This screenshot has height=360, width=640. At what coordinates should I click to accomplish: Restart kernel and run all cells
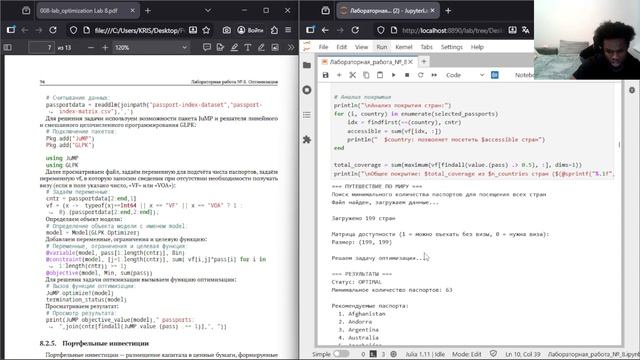(434, 75)
